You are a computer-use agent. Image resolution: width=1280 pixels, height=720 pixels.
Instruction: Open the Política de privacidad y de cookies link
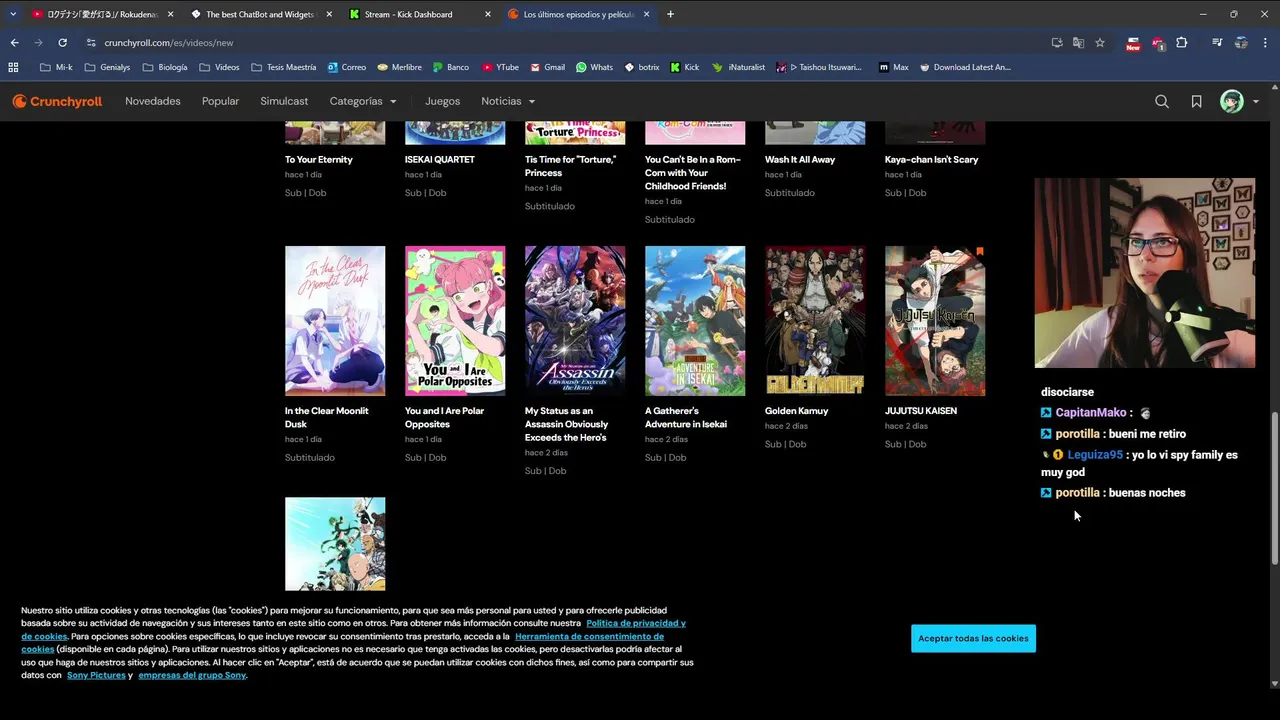[636, 623]
